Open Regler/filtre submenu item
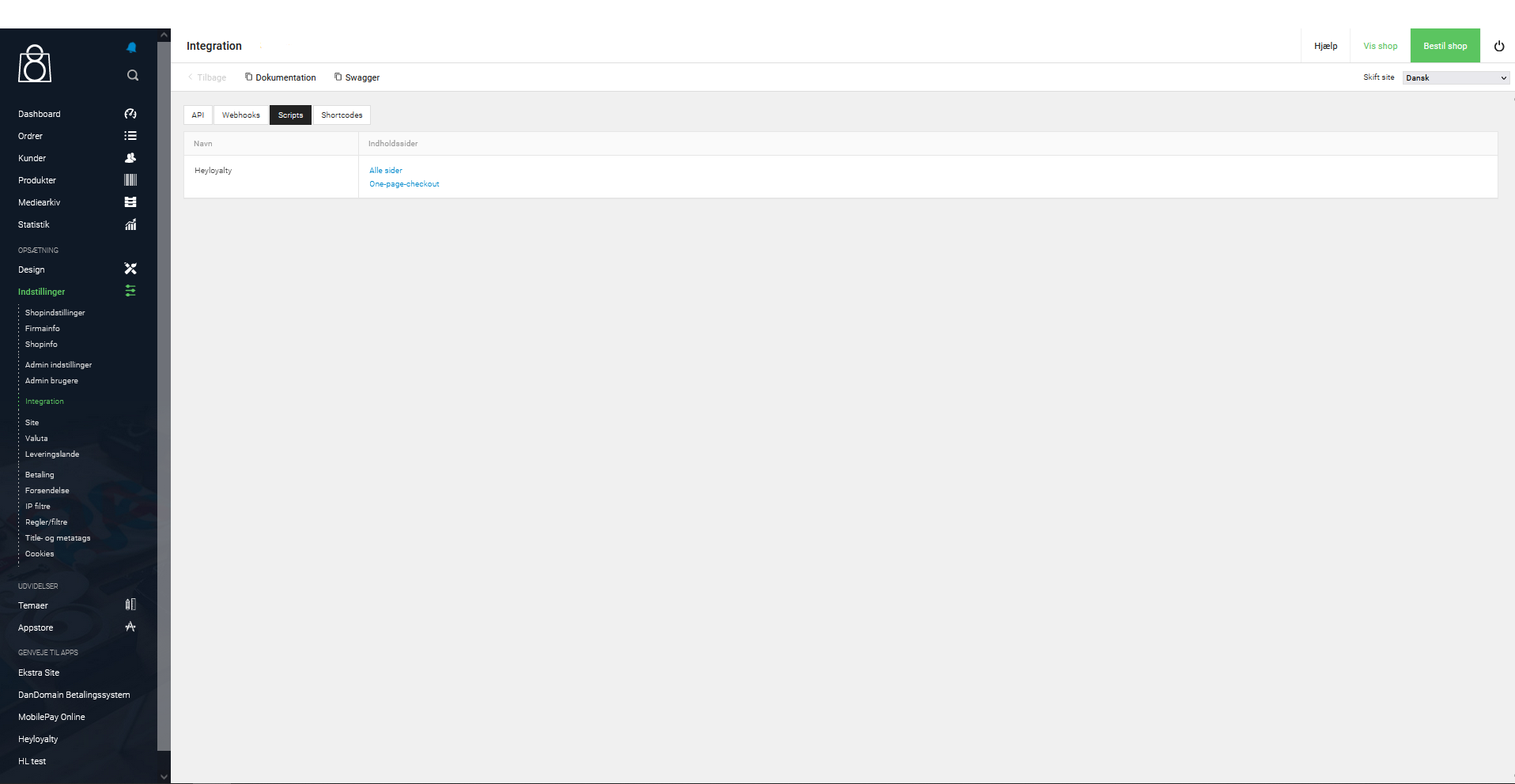1515x784 pixels. coord(46,522)
